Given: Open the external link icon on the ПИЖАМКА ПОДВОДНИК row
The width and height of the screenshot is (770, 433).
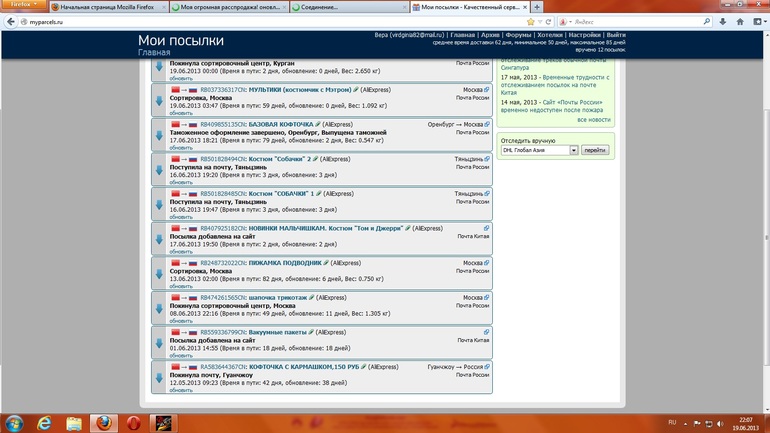Looking at the screenshot, I should click(487, 263).
